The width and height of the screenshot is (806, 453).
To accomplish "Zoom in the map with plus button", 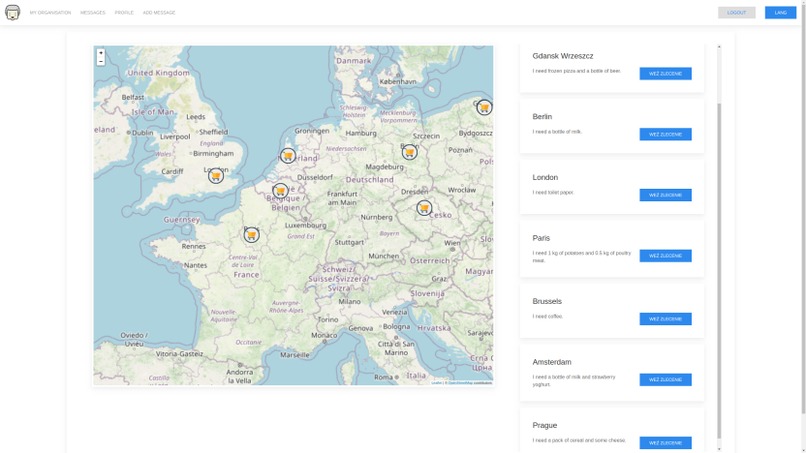I will coord(101,53).
